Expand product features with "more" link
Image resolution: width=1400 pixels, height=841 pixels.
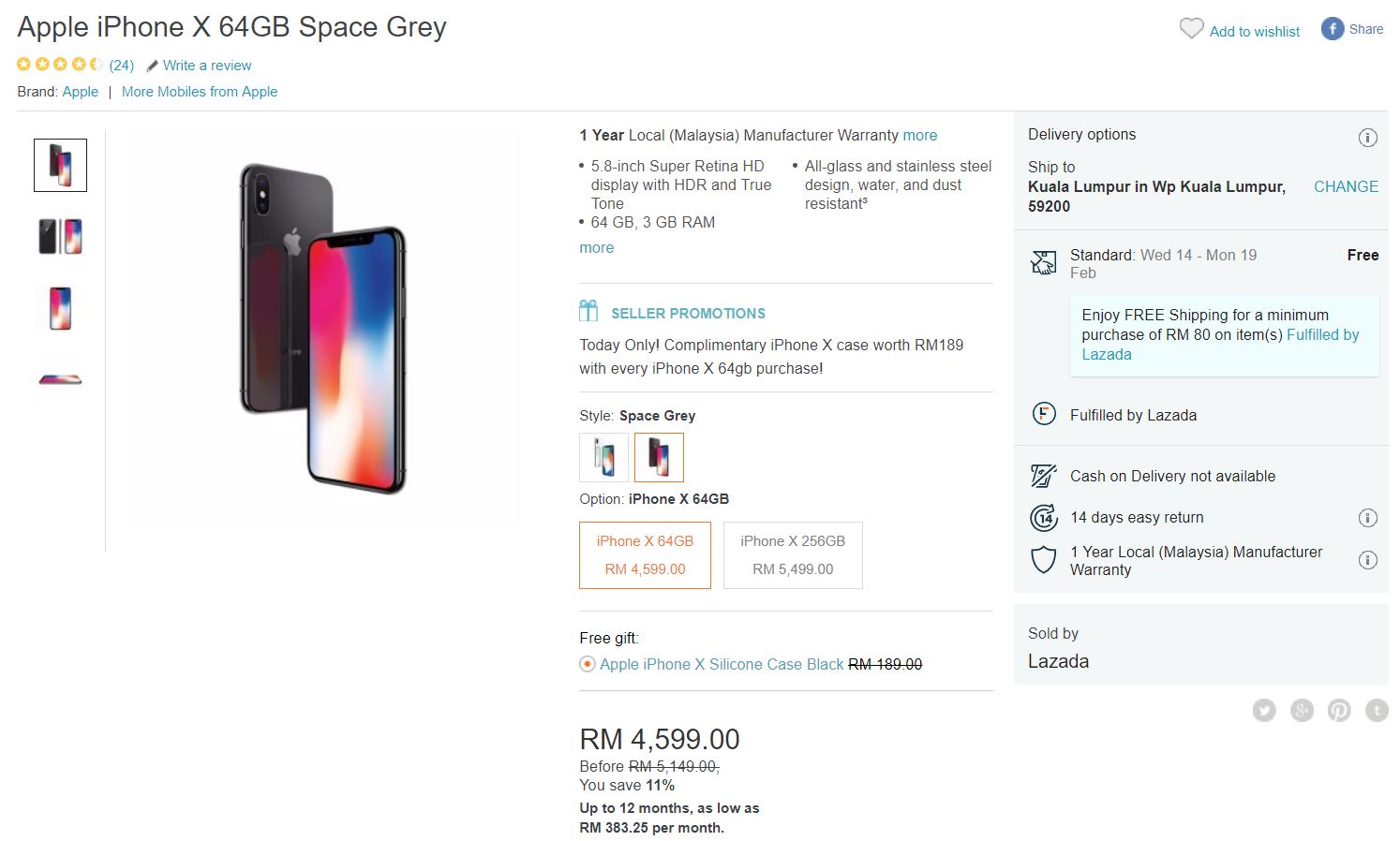click(x=597, y=247)
